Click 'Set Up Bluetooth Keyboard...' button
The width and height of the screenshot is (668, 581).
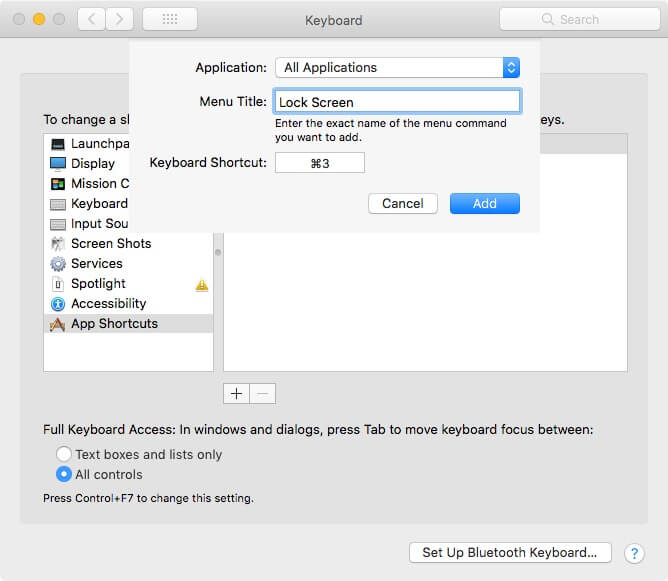coord(510,552)
